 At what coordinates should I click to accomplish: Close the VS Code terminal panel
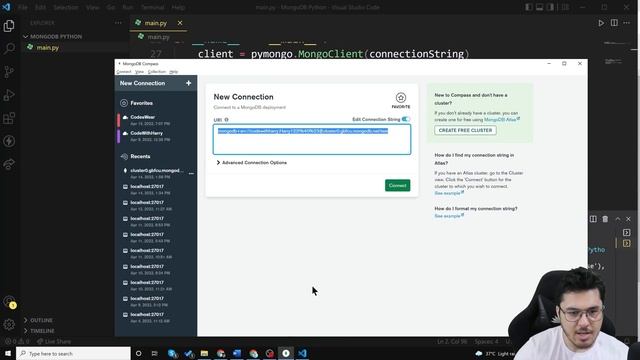click(629, 219)
